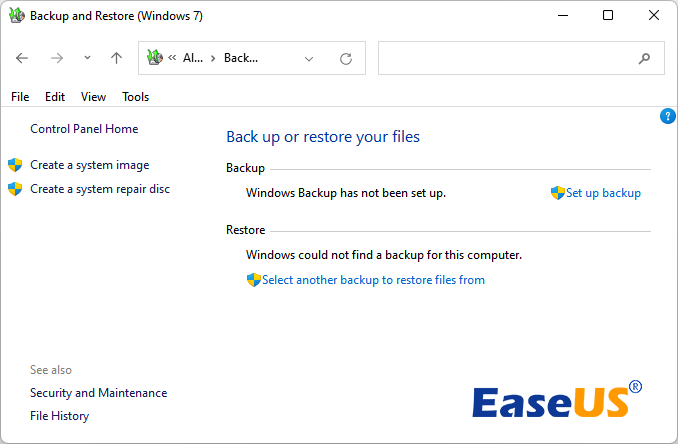Refresh the Backup and Restore page
This screenshot has width=678, height=444.
(x=346, y=58)
